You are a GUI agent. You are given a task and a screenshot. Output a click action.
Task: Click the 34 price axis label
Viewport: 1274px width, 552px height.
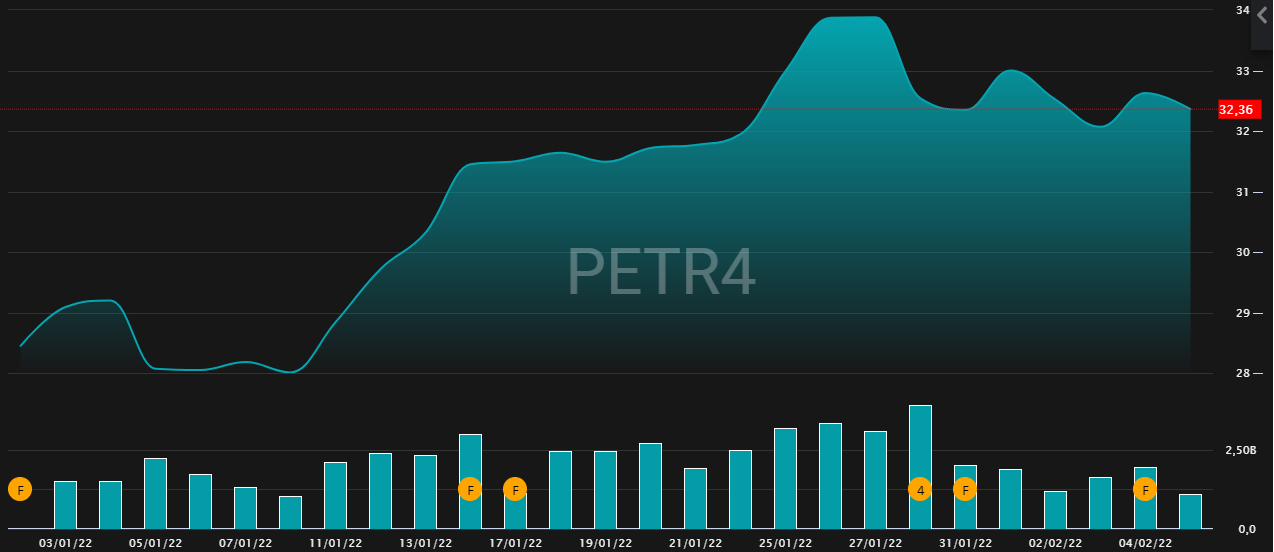[1243, 10]
